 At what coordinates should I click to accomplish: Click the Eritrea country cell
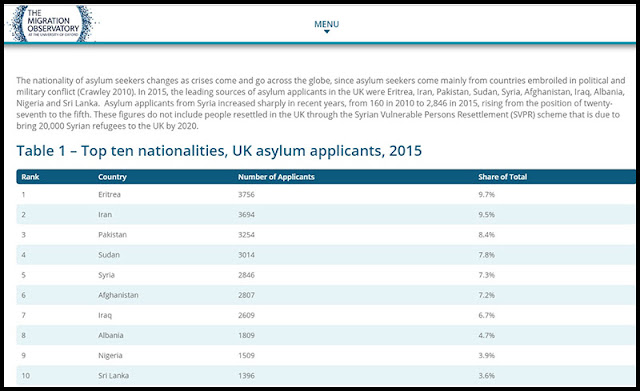(x=109, y=194)
